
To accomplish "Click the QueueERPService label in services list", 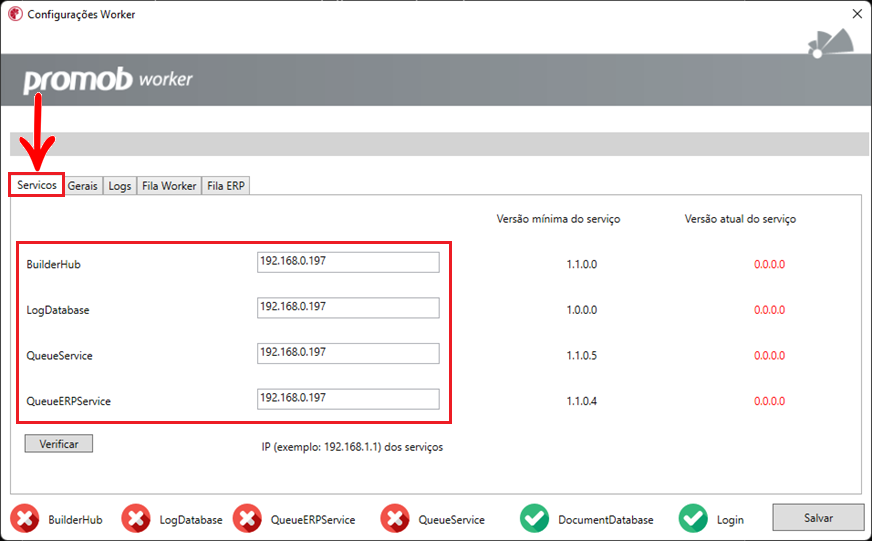I will 68,401.
